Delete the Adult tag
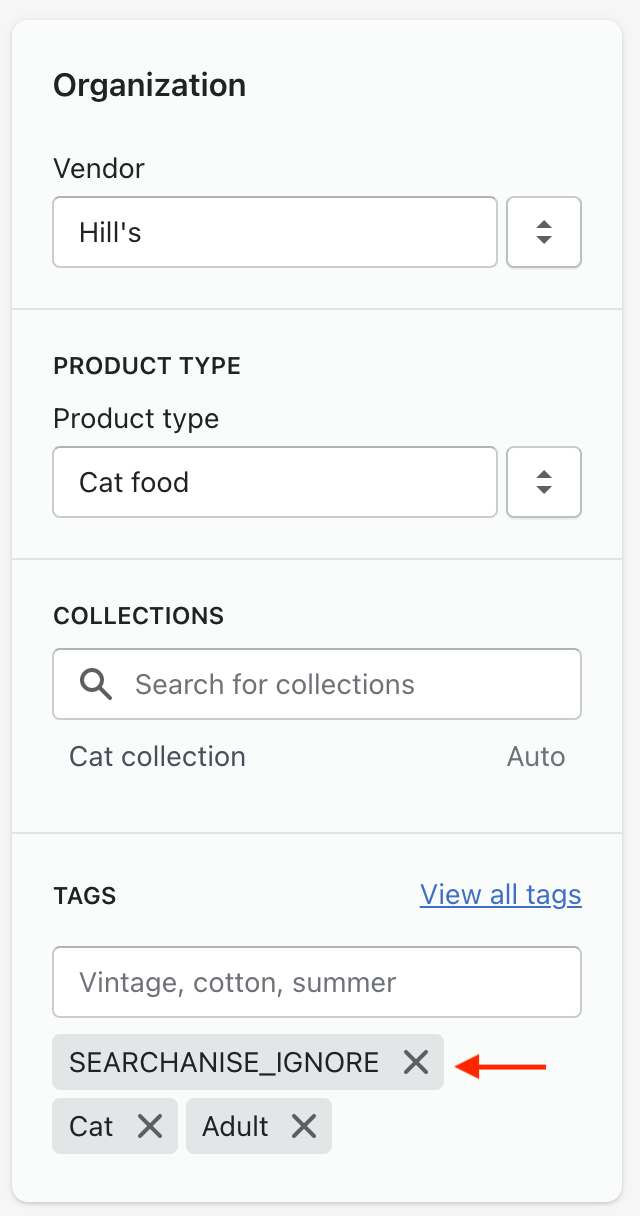The width and height of the screenshot is (640, 1216). point(304,1126)
